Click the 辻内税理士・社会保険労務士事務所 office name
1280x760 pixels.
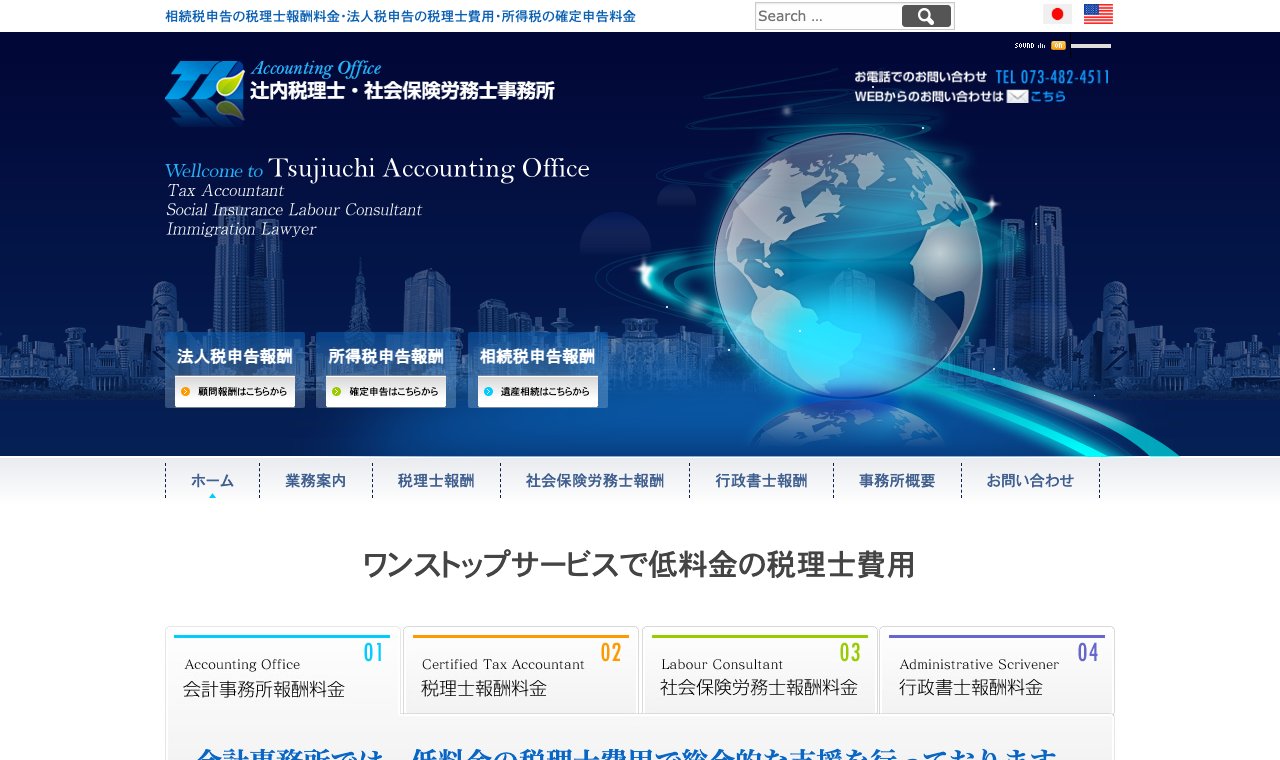402,91
